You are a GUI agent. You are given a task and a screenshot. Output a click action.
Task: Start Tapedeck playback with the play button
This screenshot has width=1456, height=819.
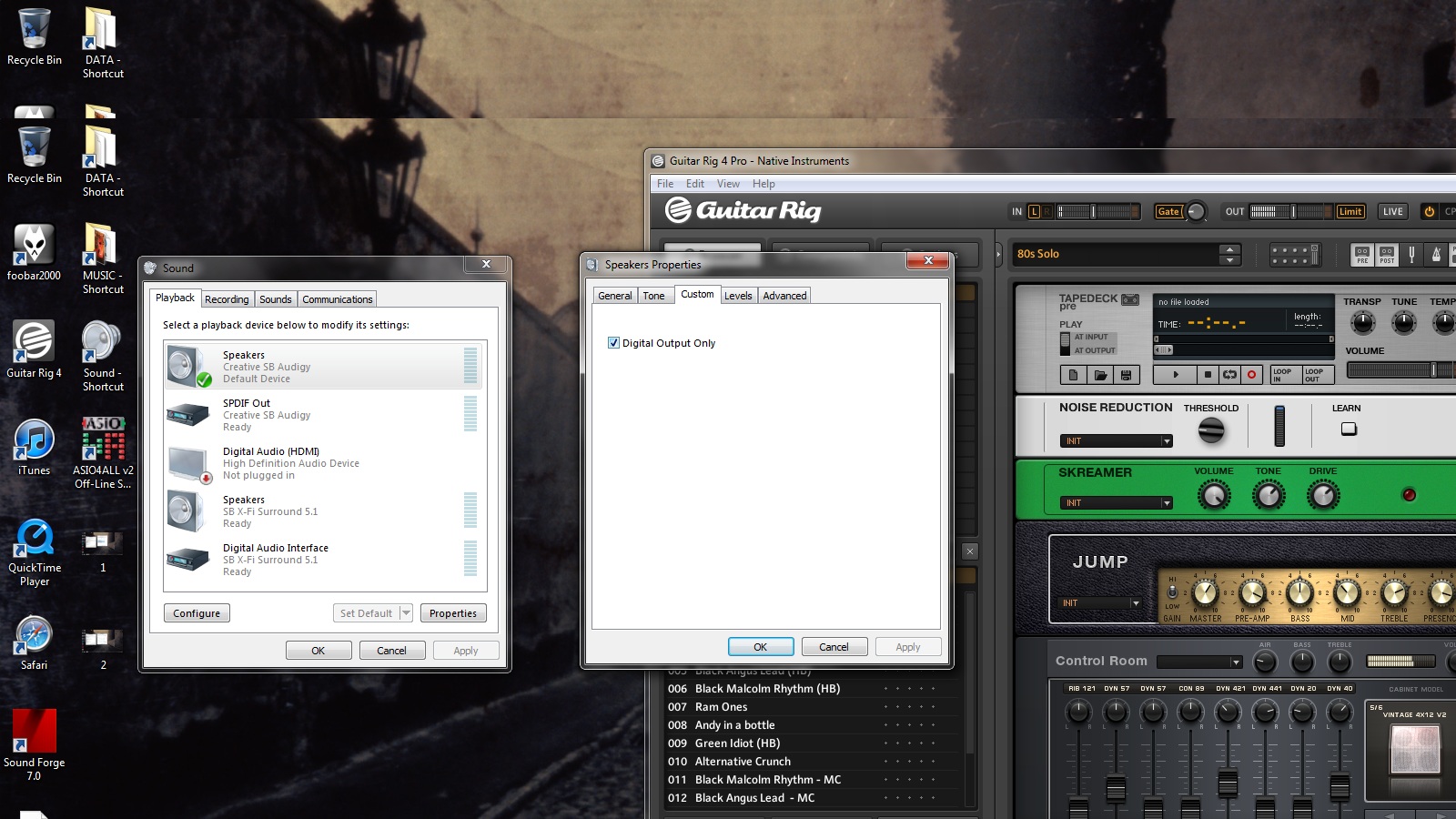(1175, 374)
